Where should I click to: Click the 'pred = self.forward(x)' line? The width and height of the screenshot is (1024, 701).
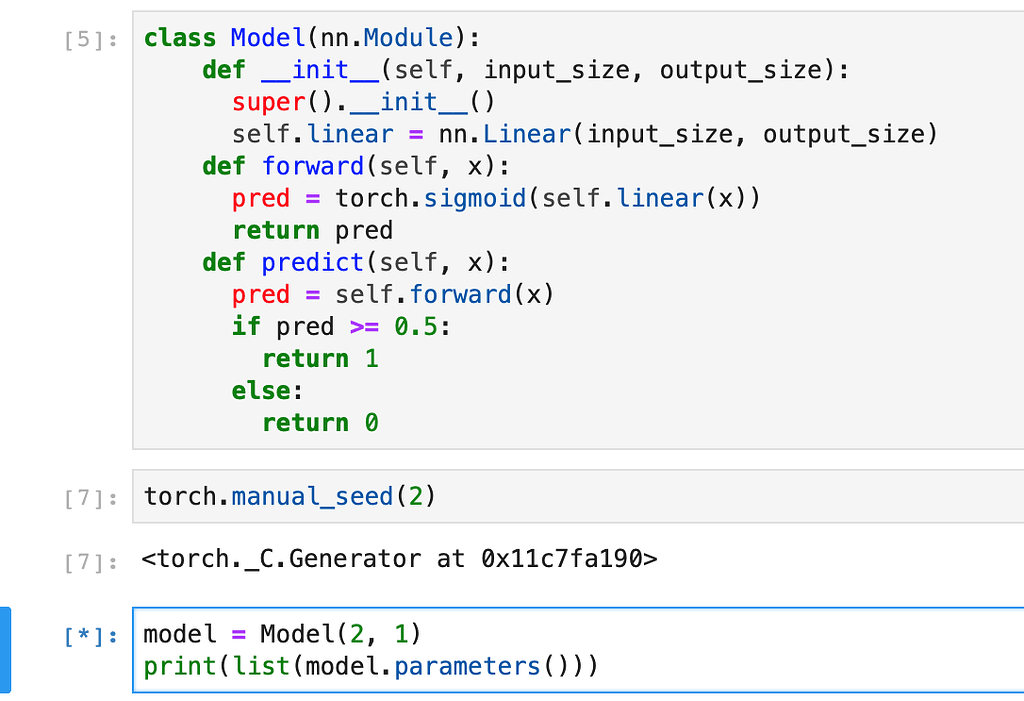[393, 294]
